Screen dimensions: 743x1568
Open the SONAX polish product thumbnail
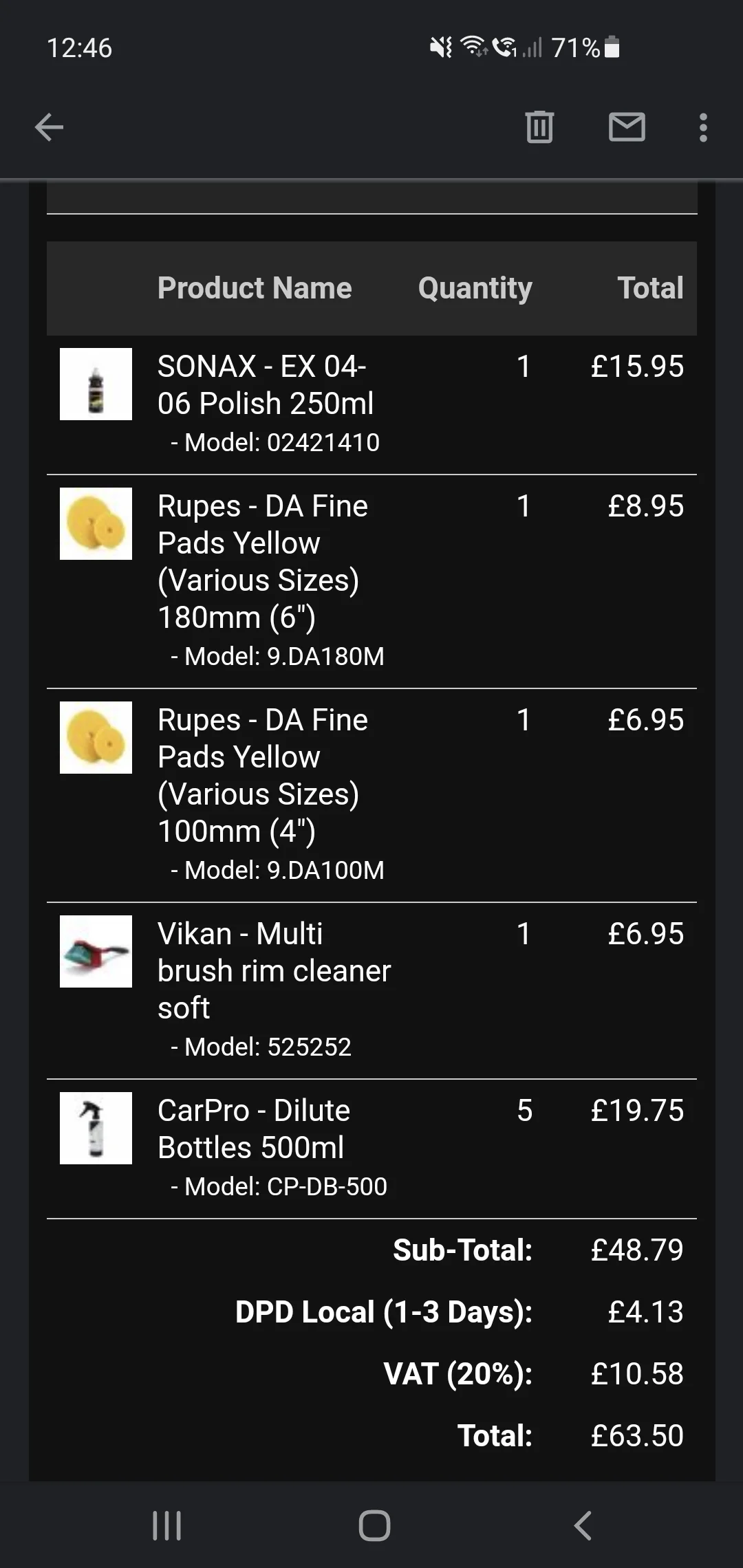[96, 384]
